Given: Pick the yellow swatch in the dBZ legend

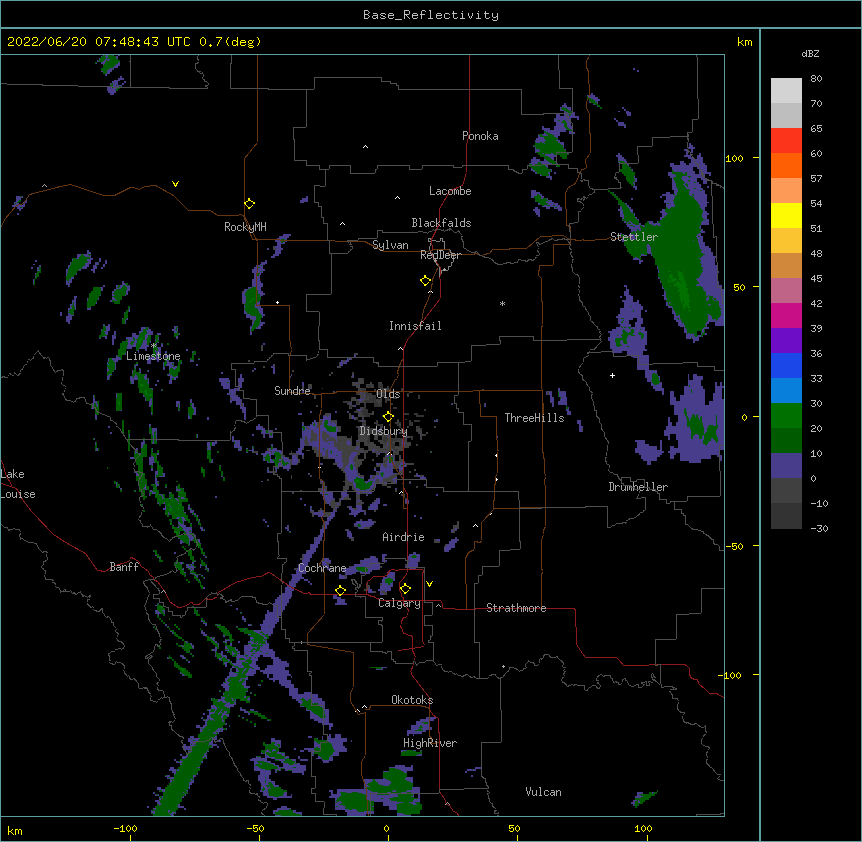Looking at the screenshot, I should click(x=786, y=215).
